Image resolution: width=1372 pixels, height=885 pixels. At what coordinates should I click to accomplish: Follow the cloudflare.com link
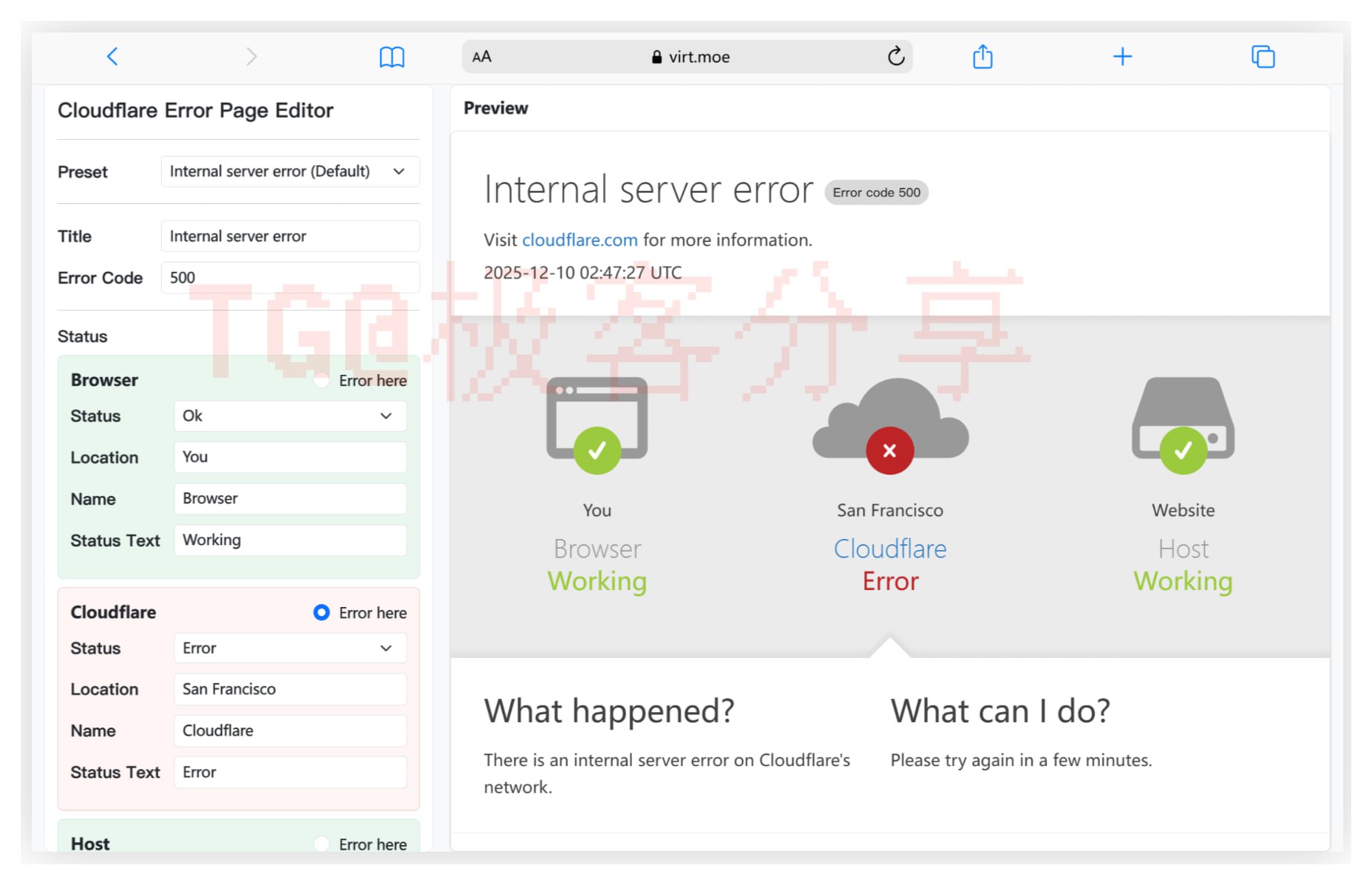(580, 240)
